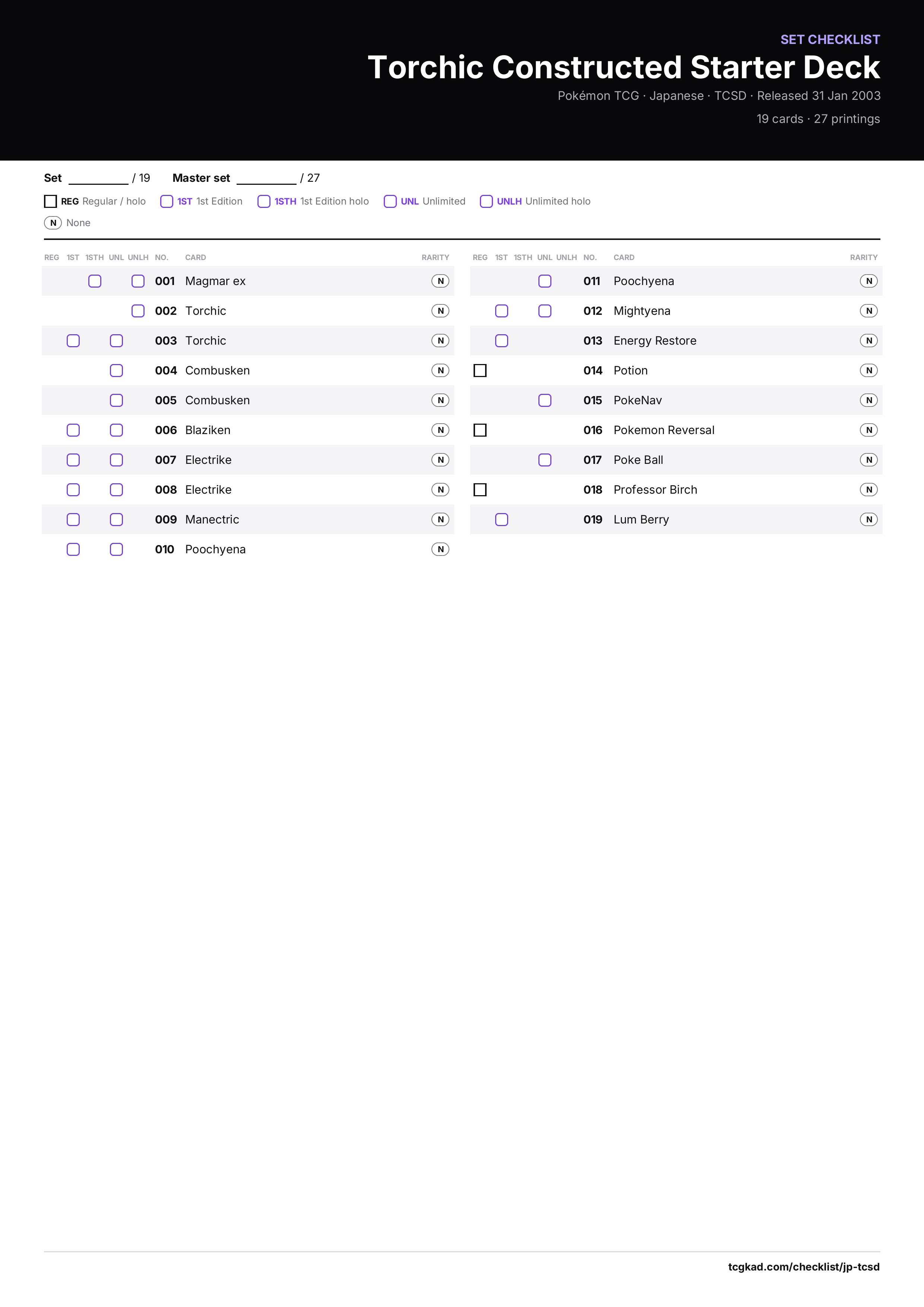The image size is (924, 1307).
Task: Click the rarity N badge for Mightyena
Action: (869, 311)
